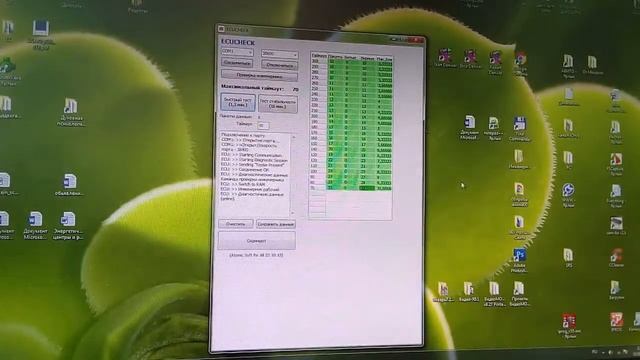Open the baud rate dropdown beside COM1
This screenshot has width=640, height=360.
pos(280,54)
